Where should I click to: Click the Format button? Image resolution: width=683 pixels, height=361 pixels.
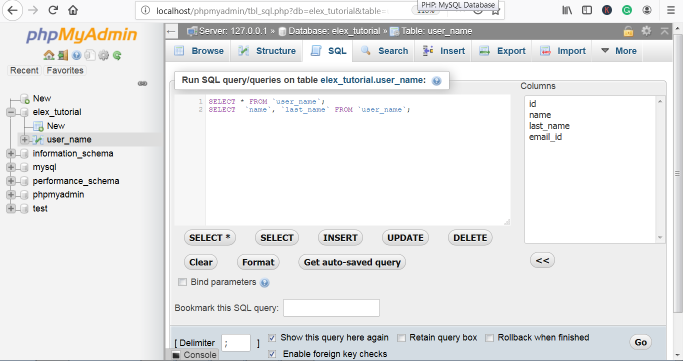[258, 262]
